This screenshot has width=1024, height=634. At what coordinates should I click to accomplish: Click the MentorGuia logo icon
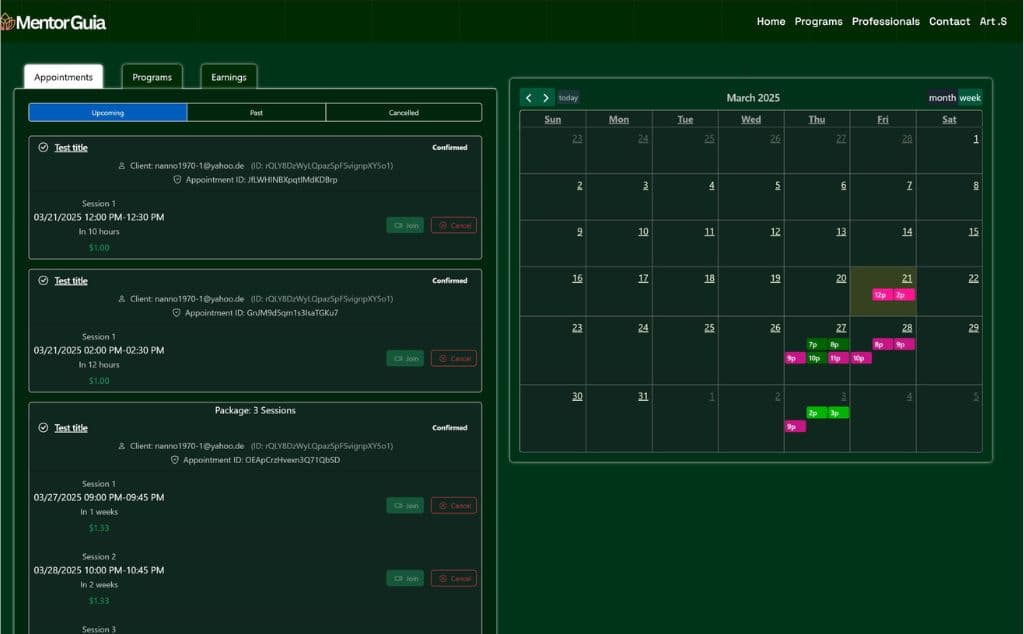[7, 22]
